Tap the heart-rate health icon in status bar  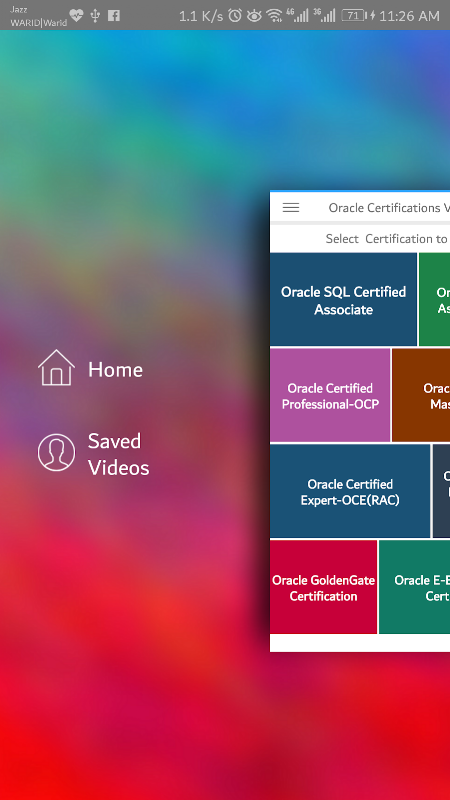click(77, 15)
